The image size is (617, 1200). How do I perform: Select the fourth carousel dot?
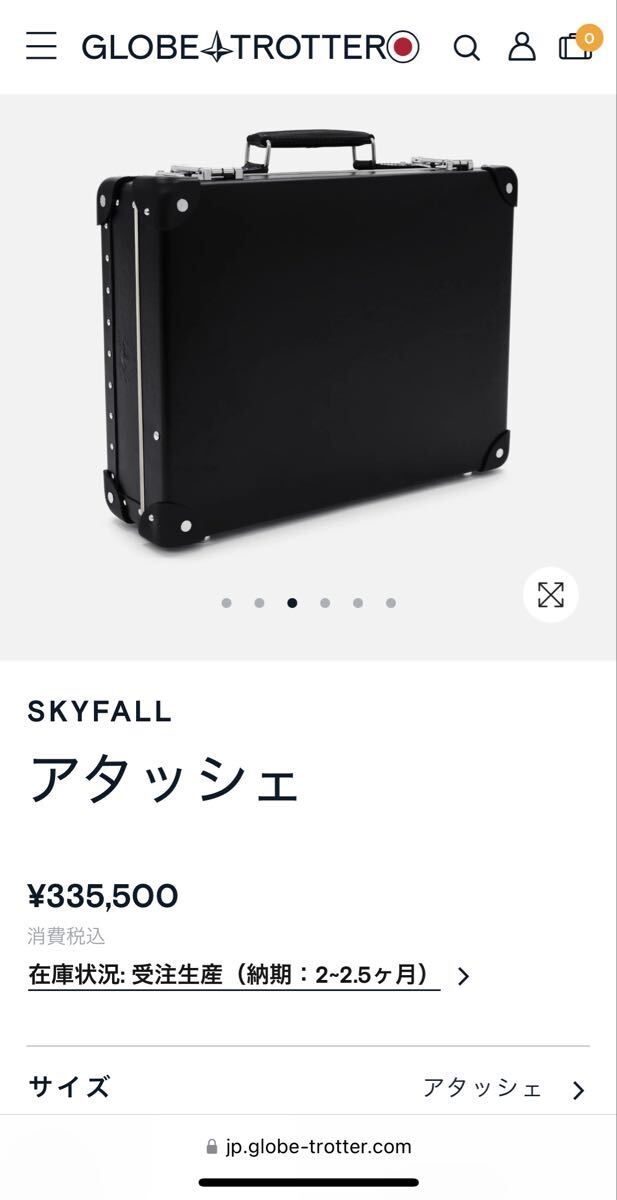click(325, 603)
